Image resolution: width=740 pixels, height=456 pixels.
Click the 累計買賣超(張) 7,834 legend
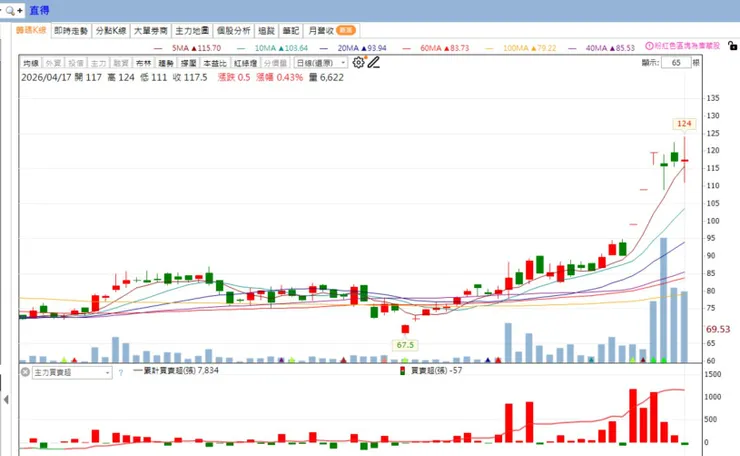176,371
